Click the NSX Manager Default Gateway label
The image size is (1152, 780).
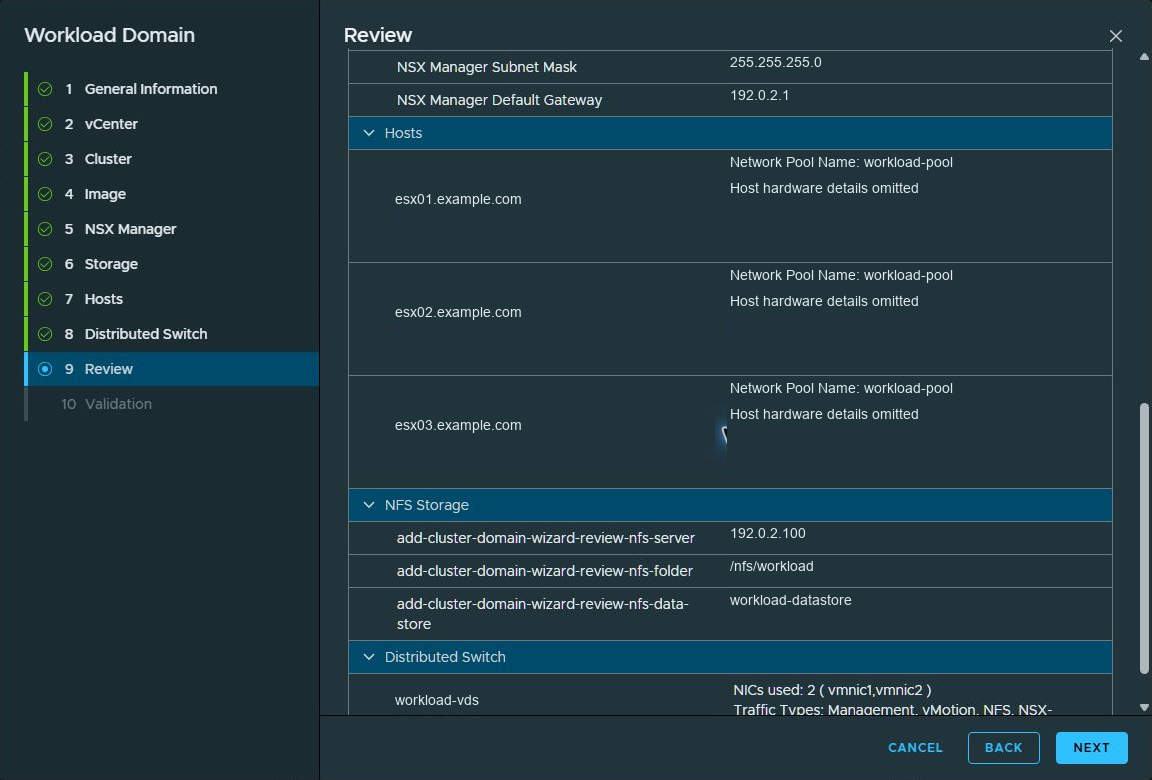click(x=499, y=100)
